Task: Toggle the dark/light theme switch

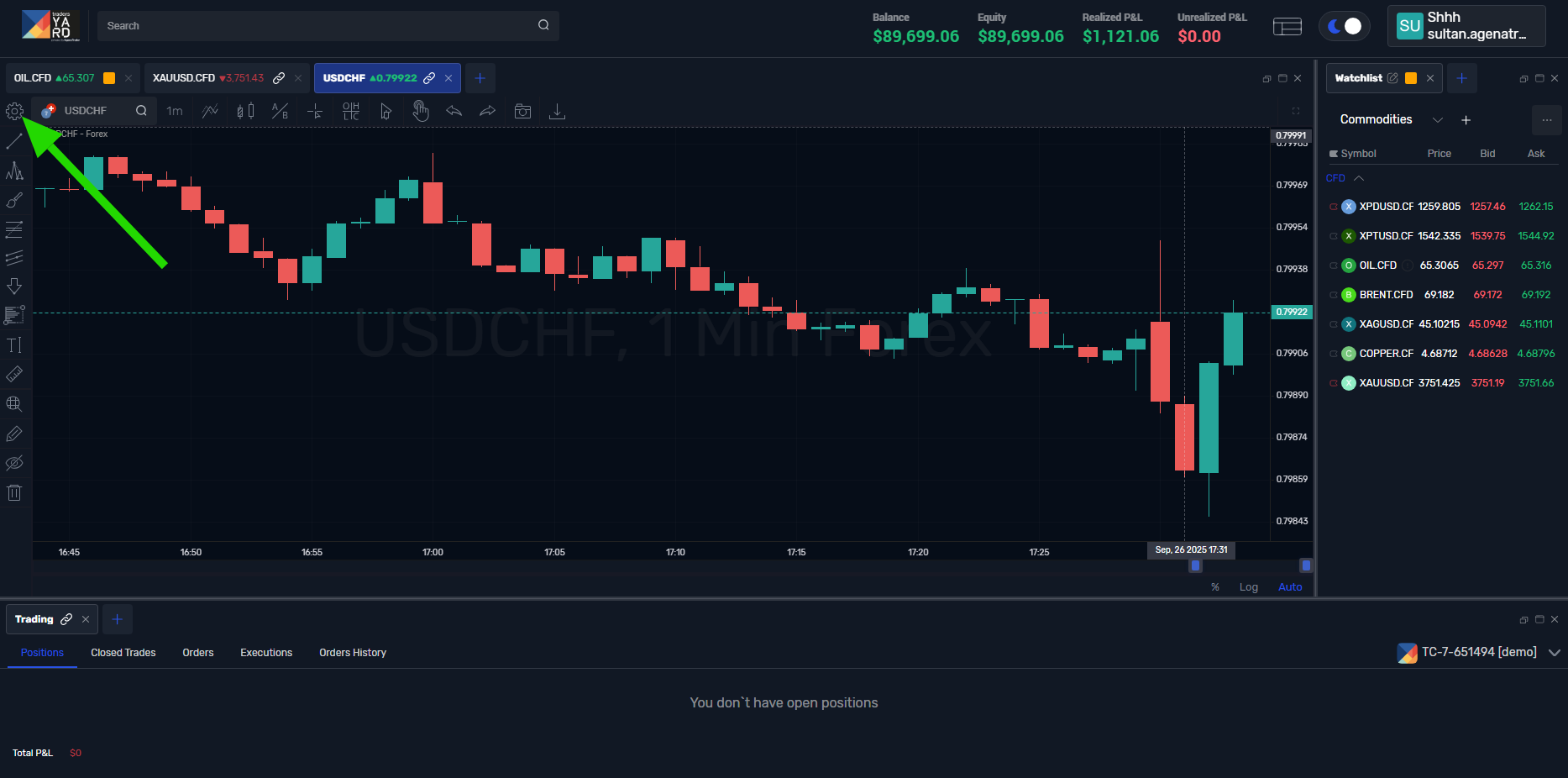Action: [1344, 26]
